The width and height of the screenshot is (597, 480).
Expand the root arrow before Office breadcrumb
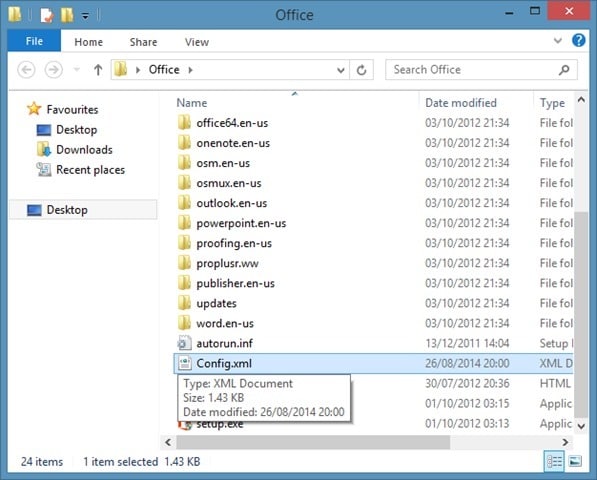click(138, 70)
